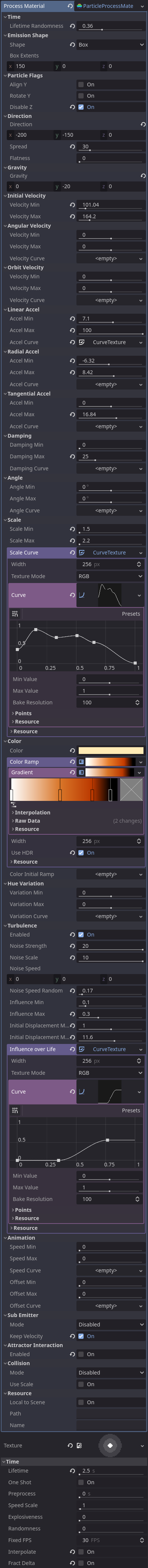
Task: Revert Tangential Accel Max
Action: [72, 414]
